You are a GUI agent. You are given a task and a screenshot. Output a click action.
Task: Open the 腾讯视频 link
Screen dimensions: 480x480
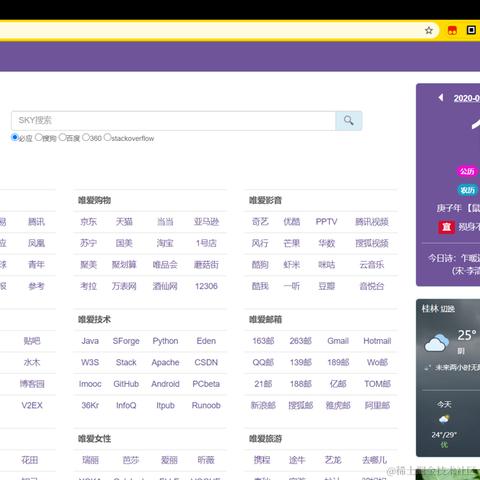click(372, 222)
